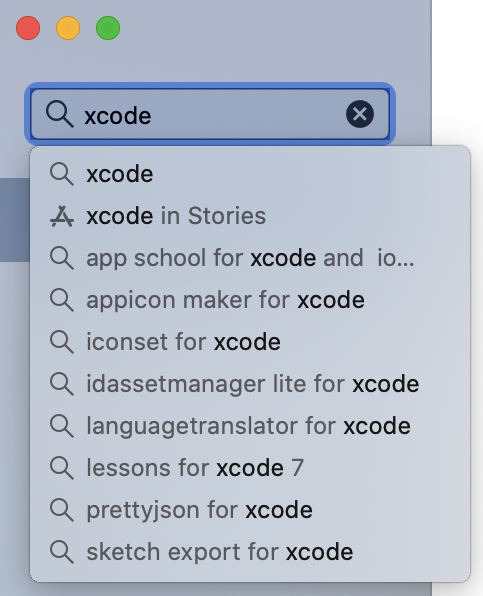Pick "languagetranslator for xcode" suggestion
This screenshot has height=596, width=483.
250,426
